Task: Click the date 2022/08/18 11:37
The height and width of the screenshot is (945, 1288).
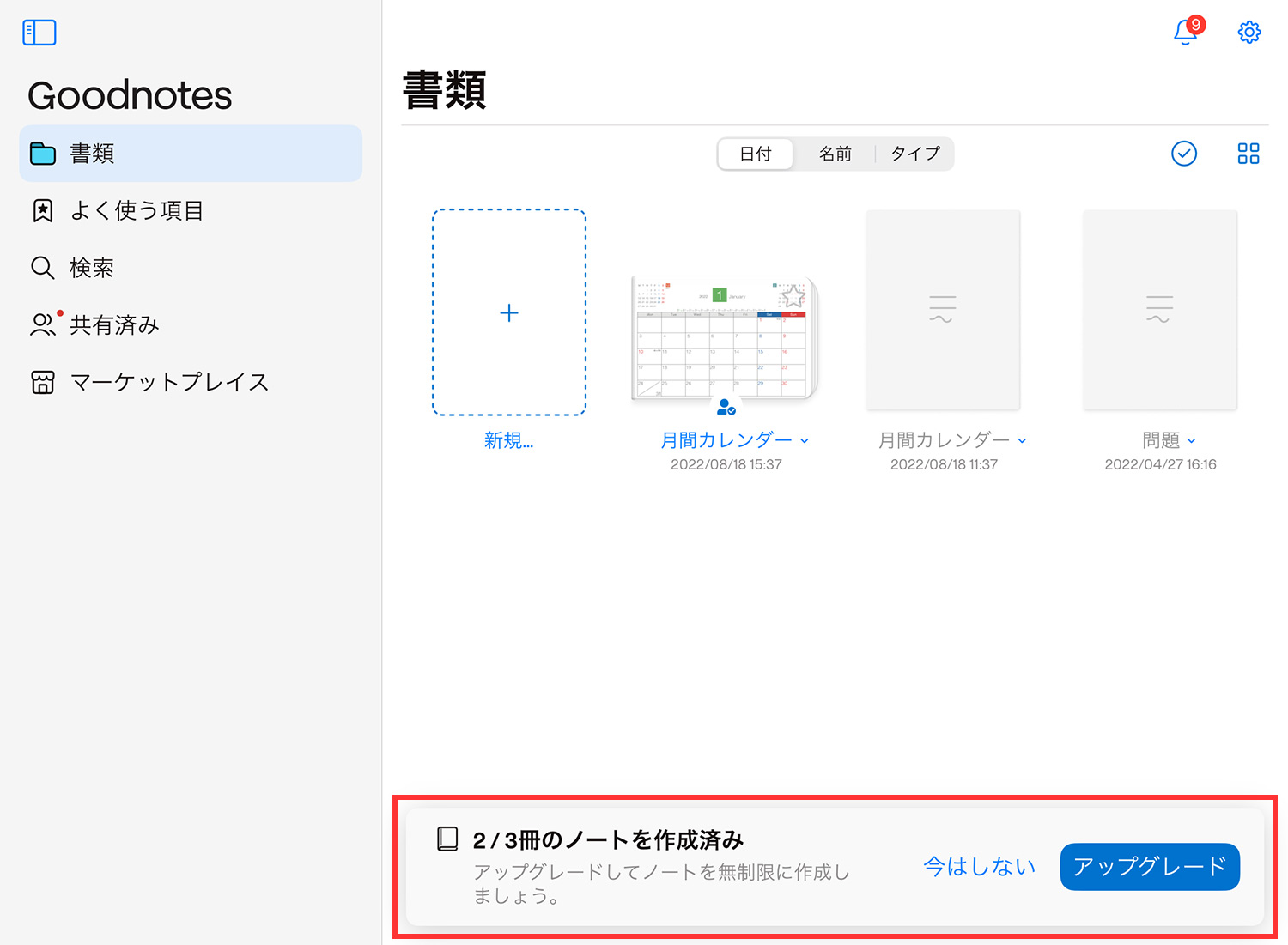Action: (944, 464)
